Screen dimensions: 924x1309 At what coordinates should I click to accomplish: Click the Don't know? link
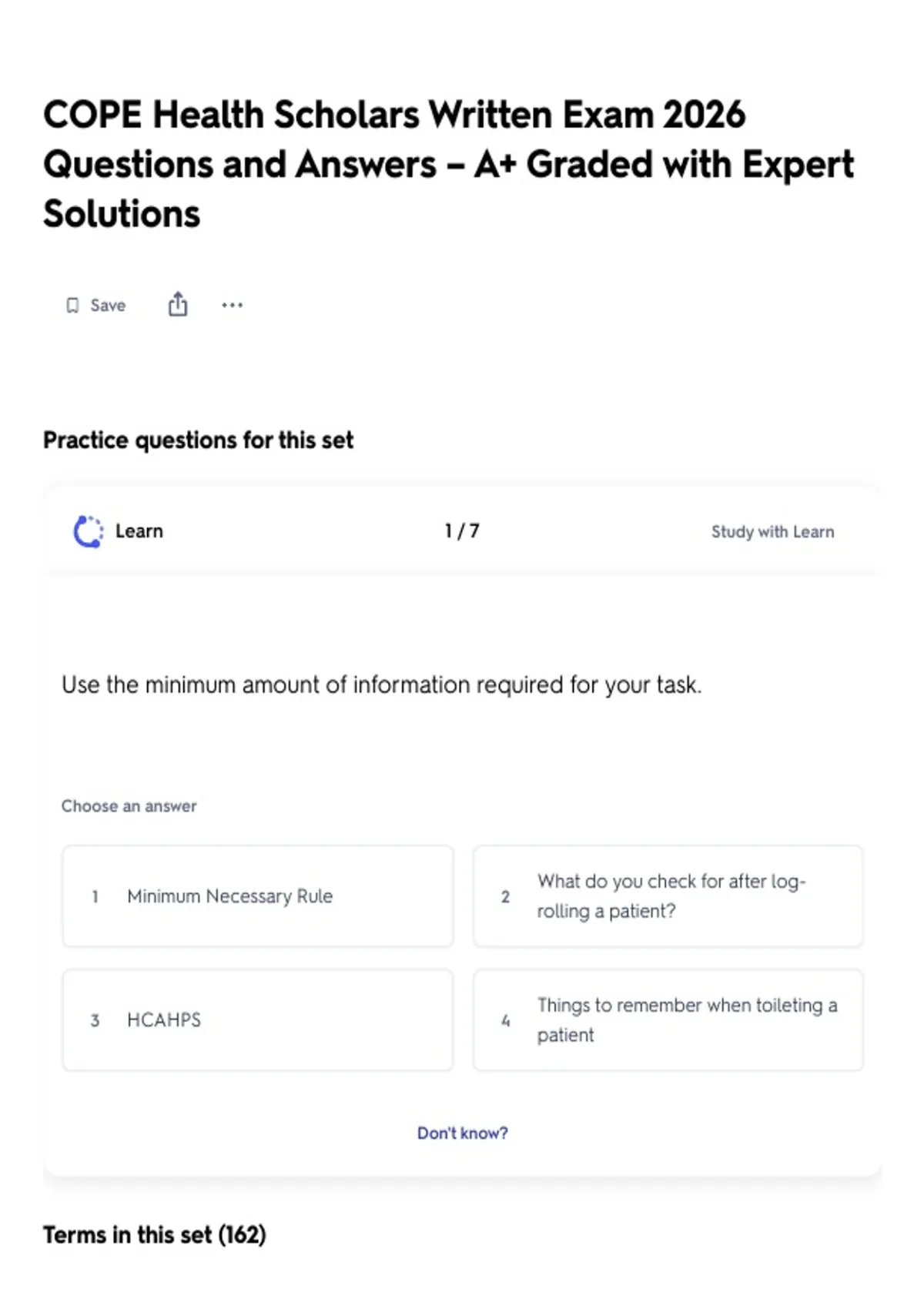(462, 1133)
